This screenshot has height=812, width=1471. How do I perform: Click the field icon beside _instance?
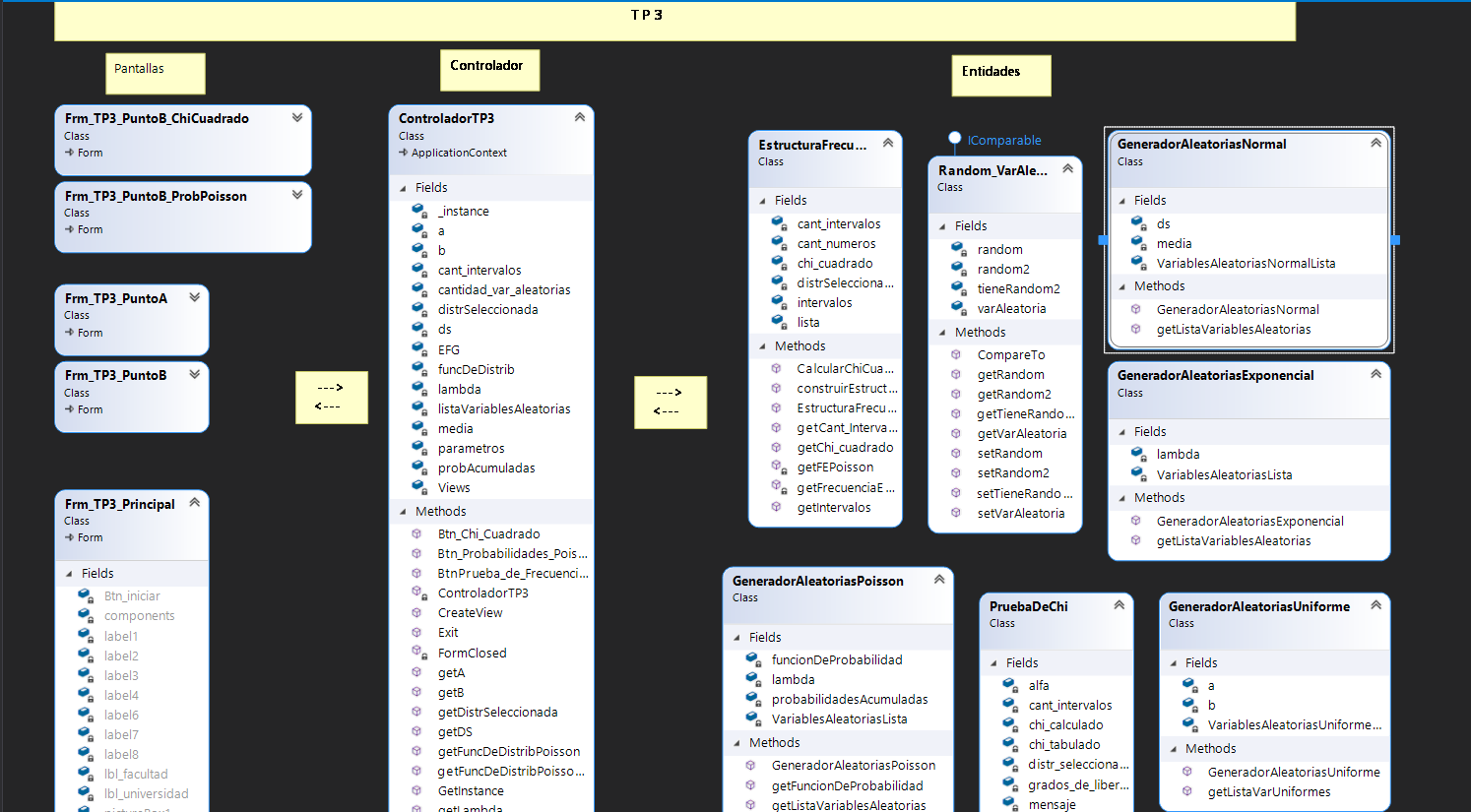(418, 211)
